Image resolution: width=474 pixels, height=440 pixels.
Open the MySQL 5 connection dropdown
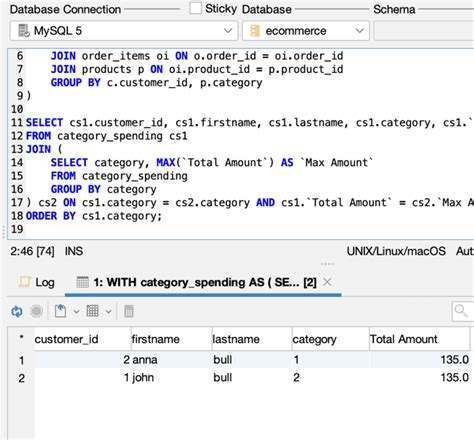click(124, 31)
